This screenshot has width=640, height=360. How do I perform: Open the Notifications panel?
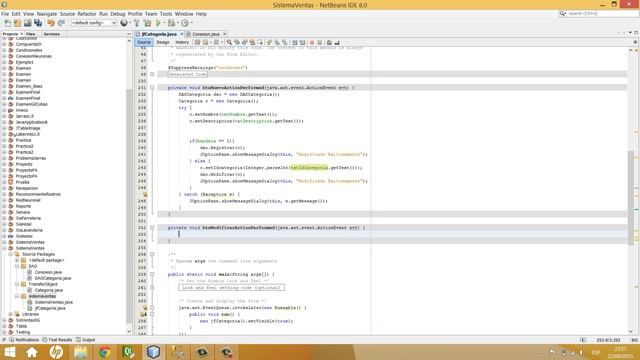pyautogui.click(x=24, y=340)
